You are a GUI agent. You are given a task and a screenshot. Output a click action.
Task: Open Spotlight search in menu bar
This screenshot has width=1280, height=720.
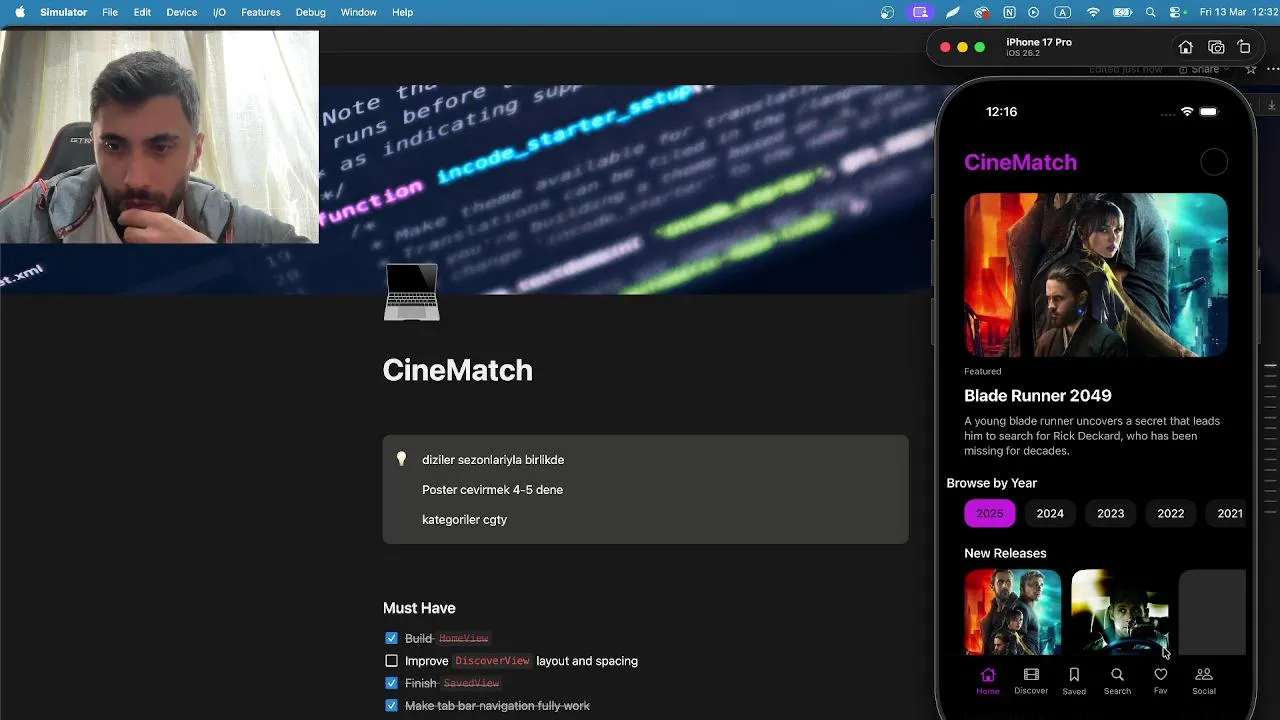(x=1150, y=12)
